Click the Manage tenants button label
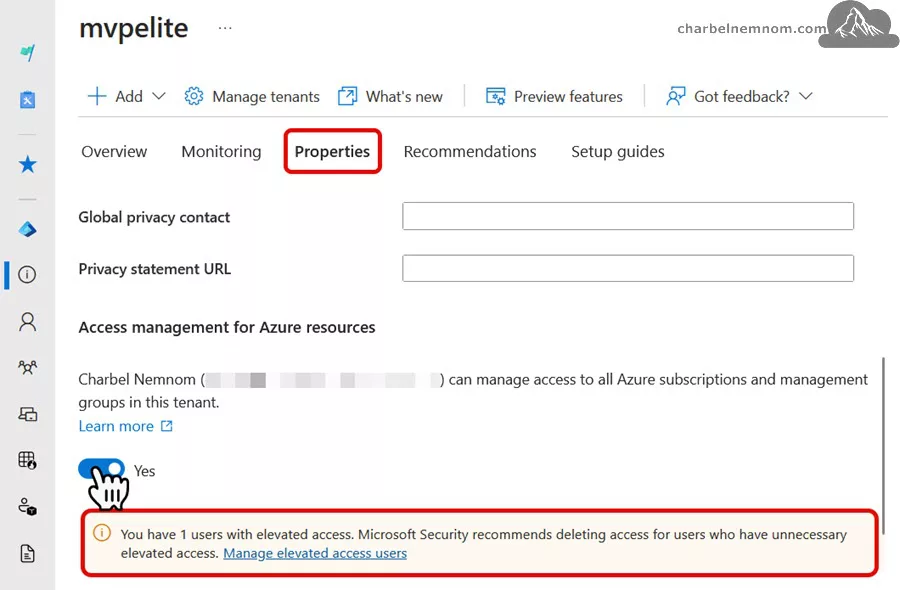This screenshot has width=900, height=590. (x=266, y=96)
